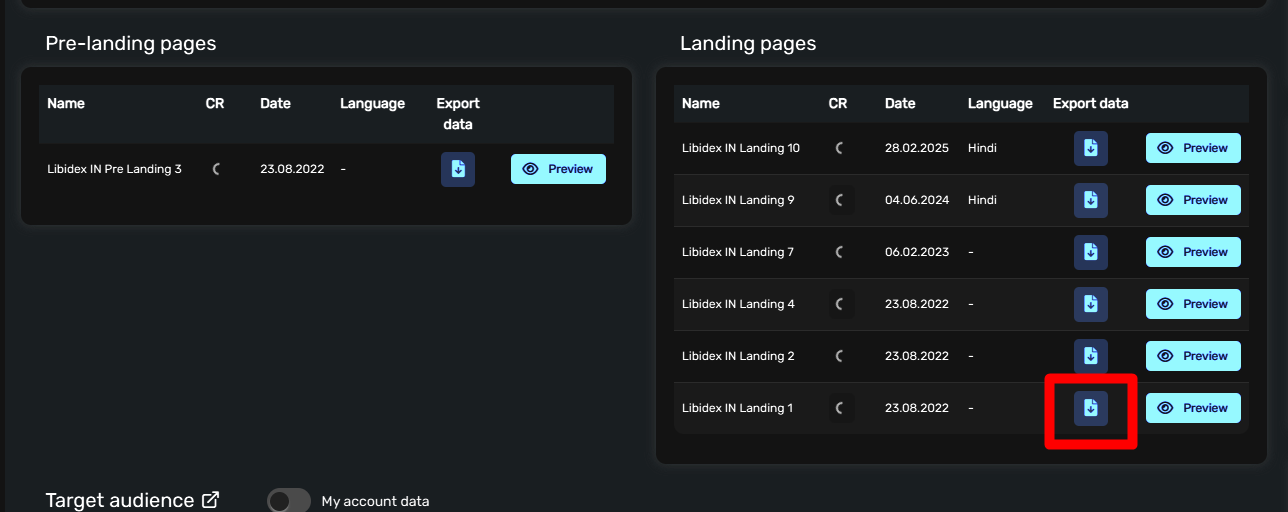This screenshot has height=512, width=1288.
Task: Click the Pre-landing pages heading
Action: (x=131, y=44)
